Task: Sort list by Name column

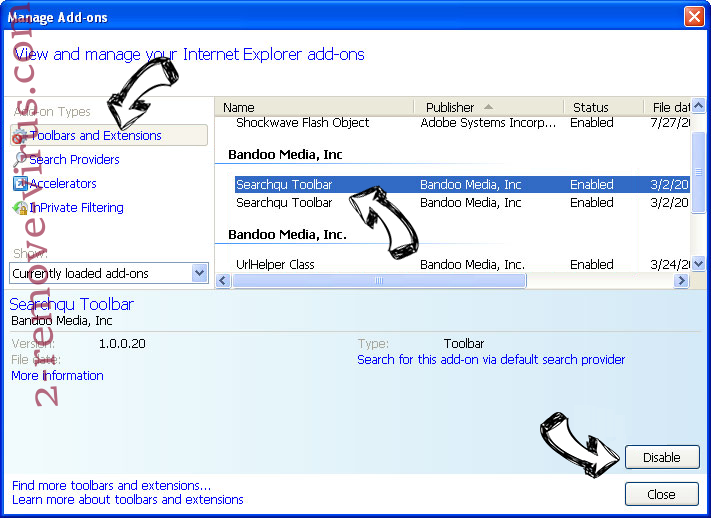Action: [314, 108]
